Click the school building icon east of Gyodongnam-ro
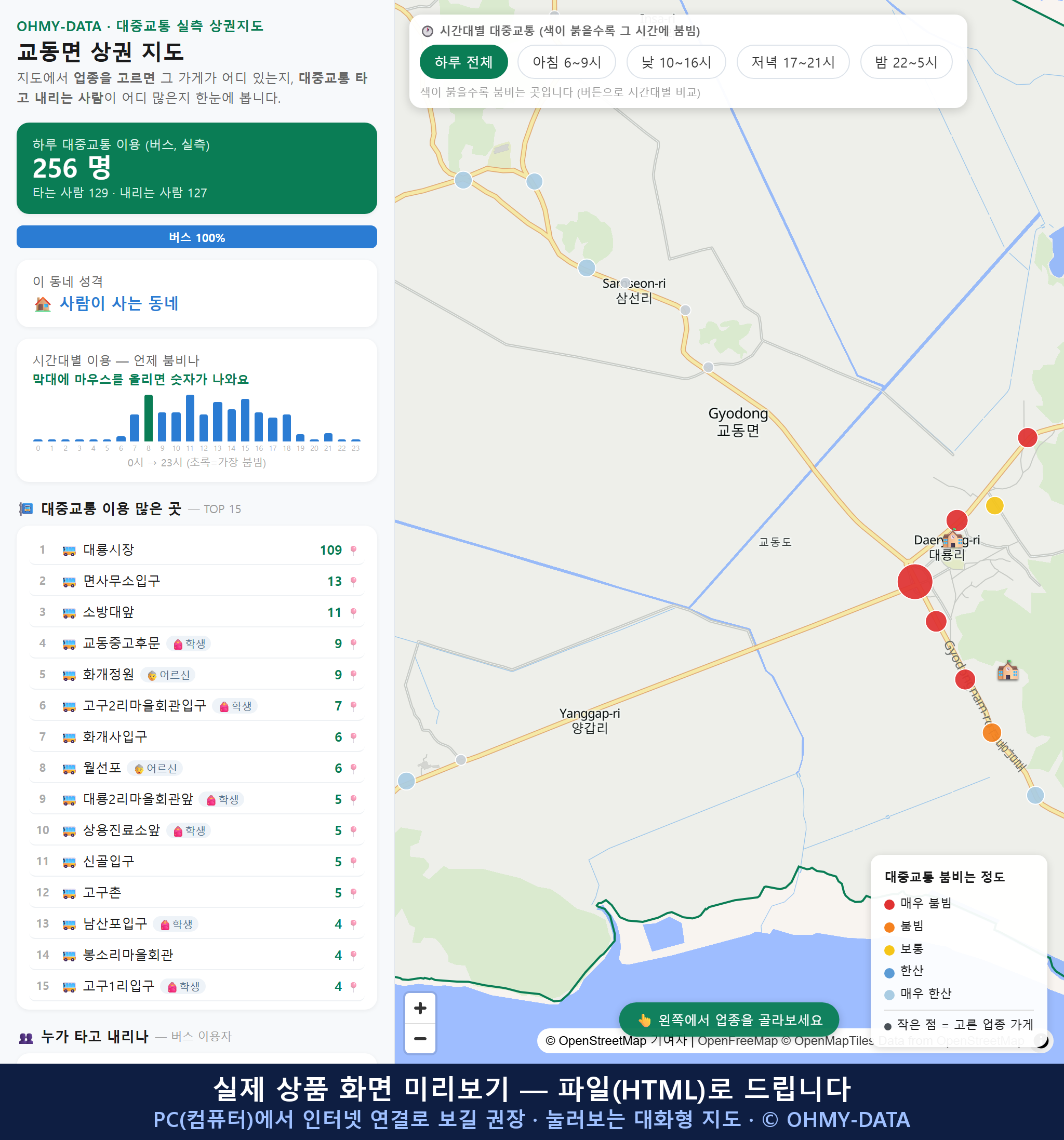The width and height of the screenshot is (1064, 1140). 1007,670
